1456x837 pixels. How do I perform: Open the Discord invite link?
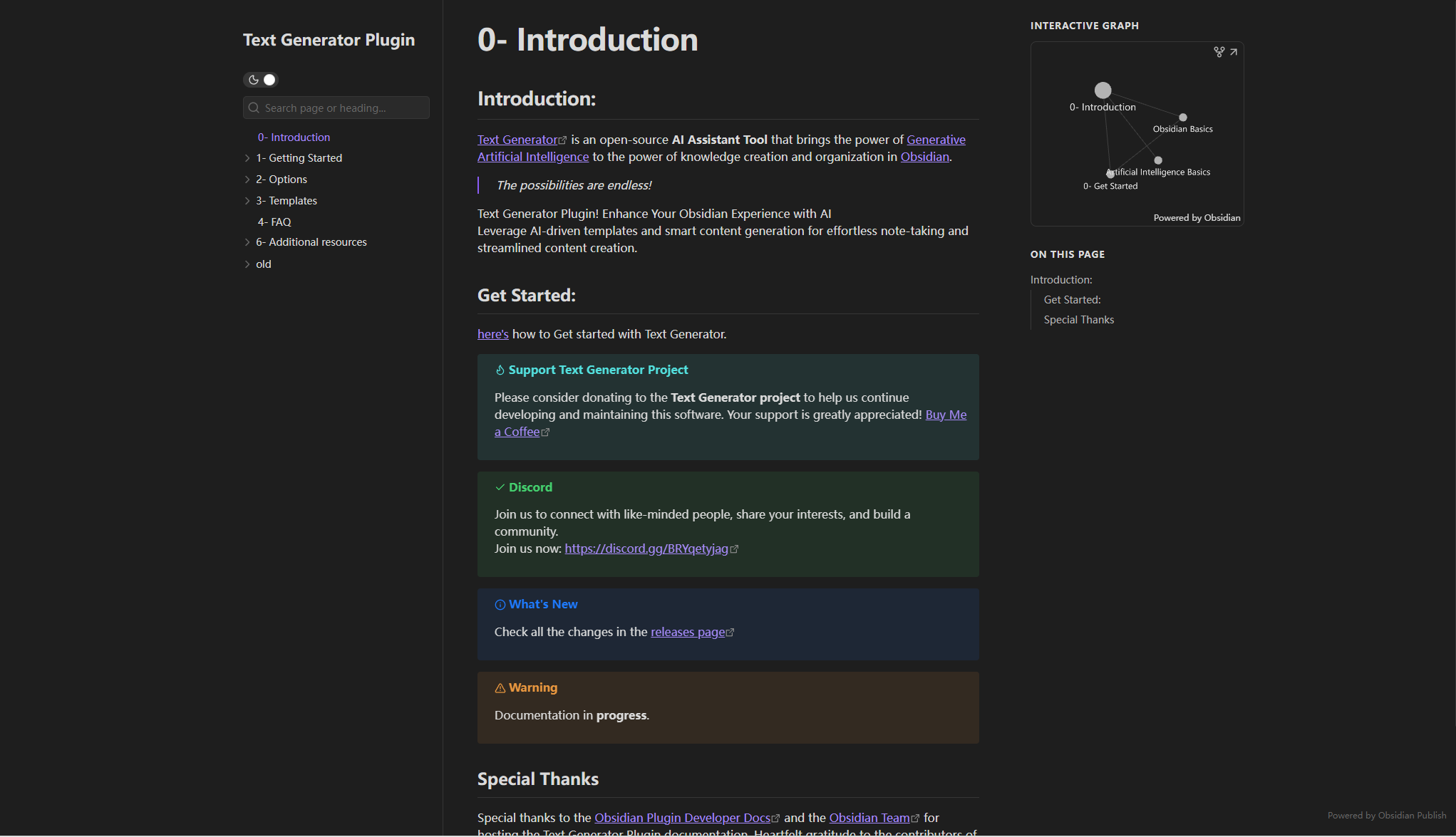pos(646,549)
